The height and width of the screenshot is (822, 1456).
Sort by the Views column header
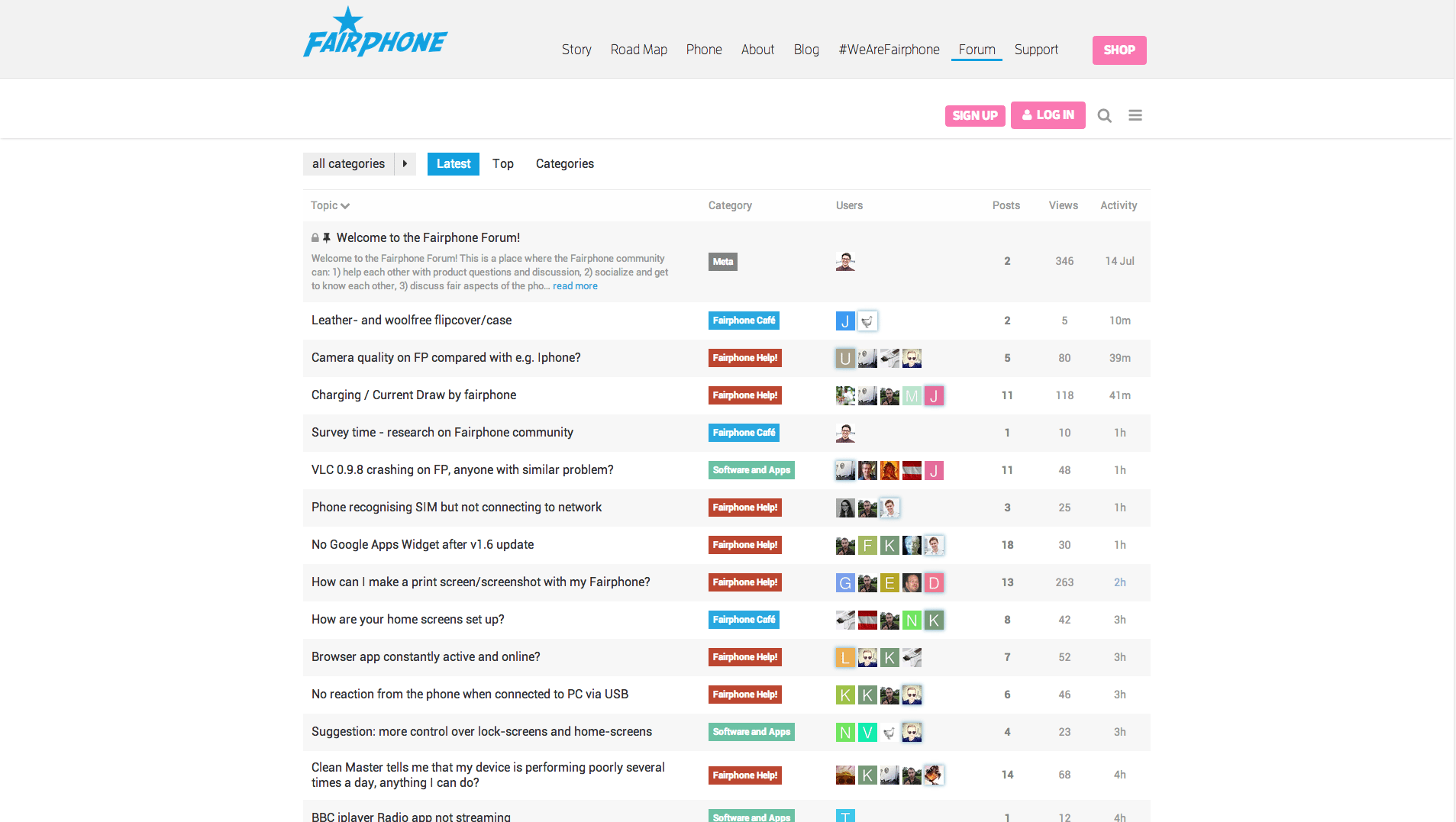tap(1064, 205)
